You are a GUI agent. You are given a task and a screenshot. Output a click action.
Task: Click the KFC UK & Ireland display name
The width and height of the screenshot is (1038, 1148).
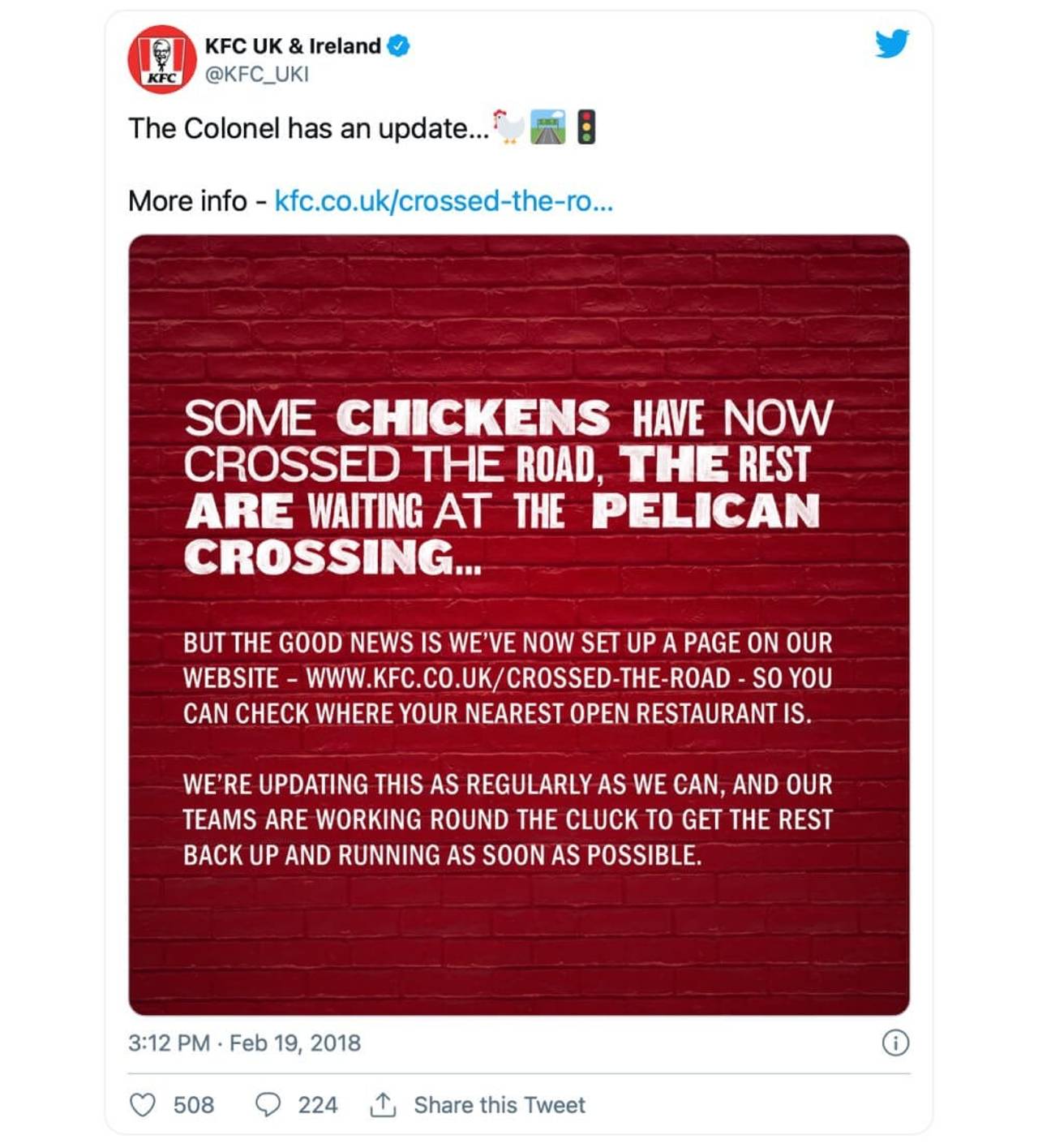coord(292,46)
